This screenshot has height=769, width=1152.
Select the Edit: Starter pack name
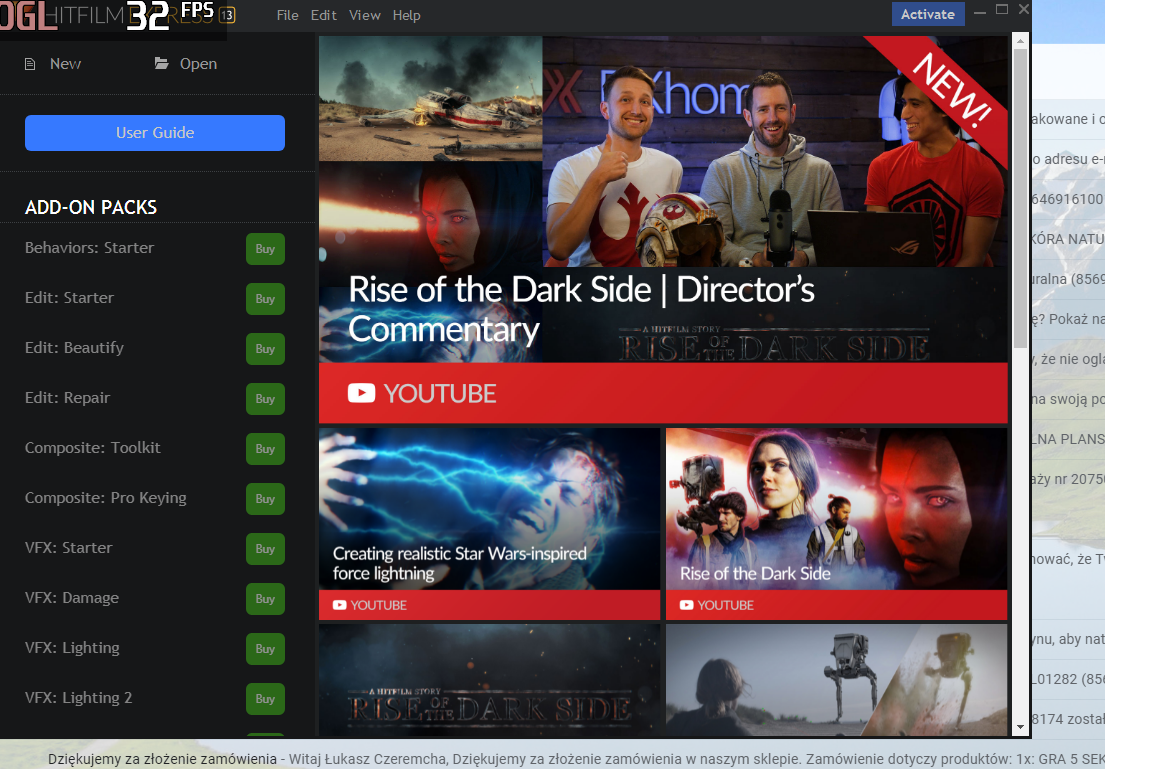69,297
